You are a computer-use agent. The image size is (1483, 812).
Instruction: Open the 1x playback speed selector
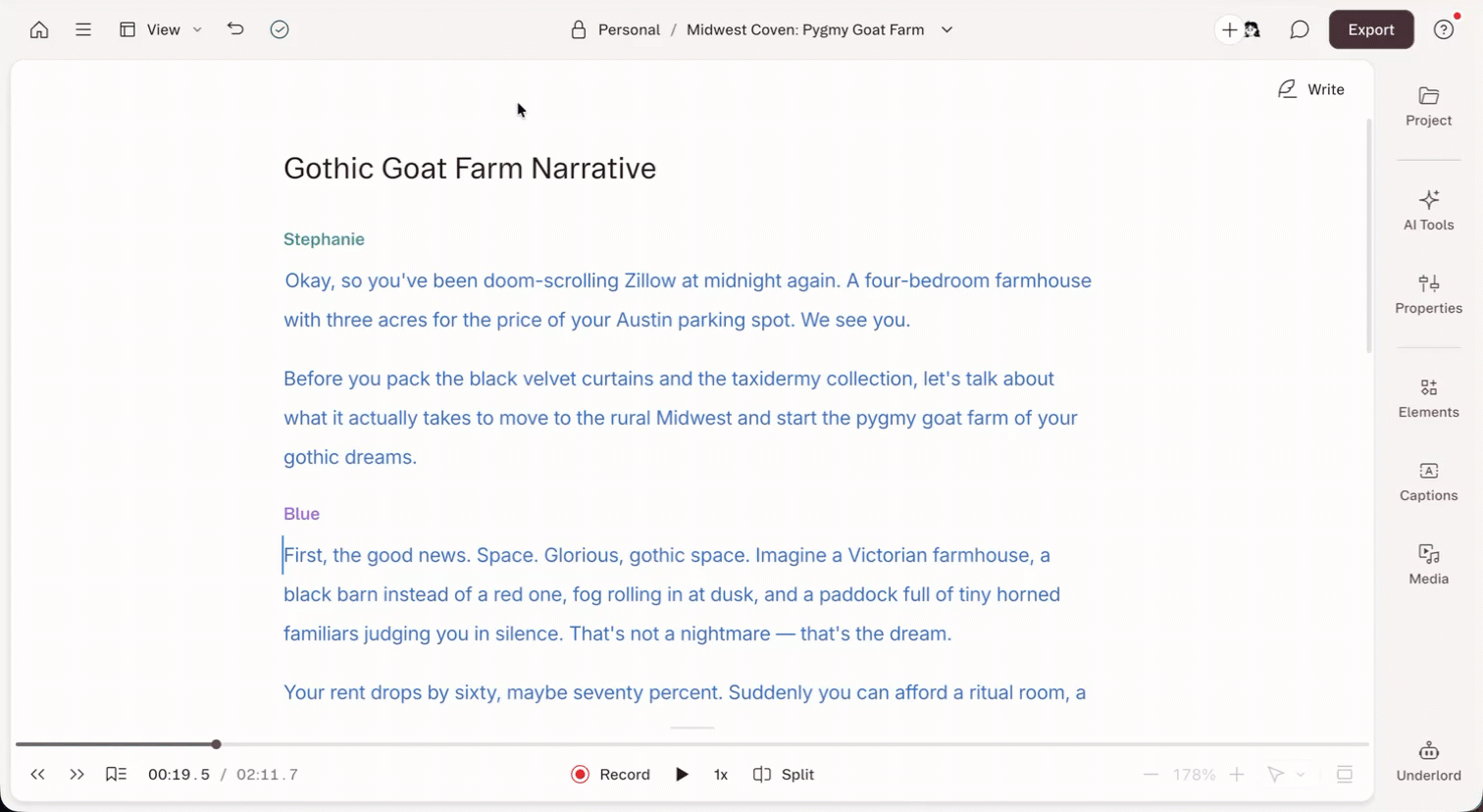click(x=721, y=775)
